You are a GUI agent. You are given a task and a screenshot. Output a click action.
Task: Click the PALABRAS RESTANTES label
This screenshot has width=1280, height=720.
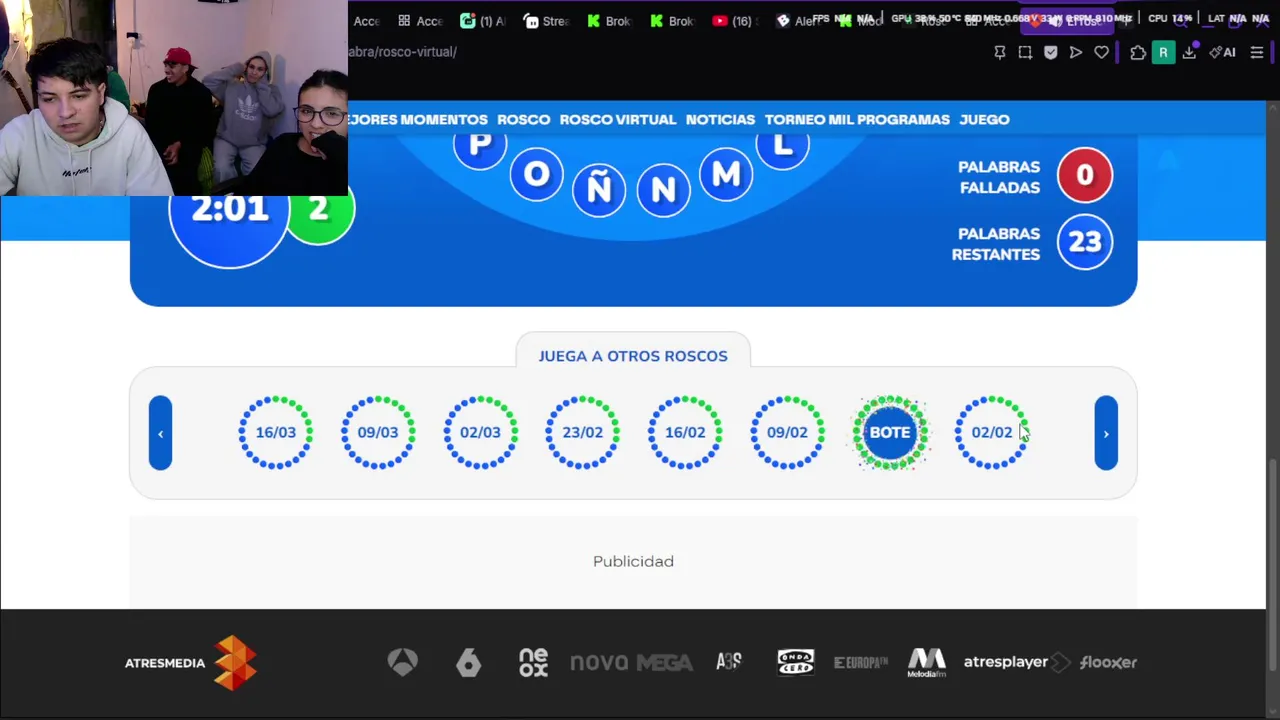tap(996, 244)
